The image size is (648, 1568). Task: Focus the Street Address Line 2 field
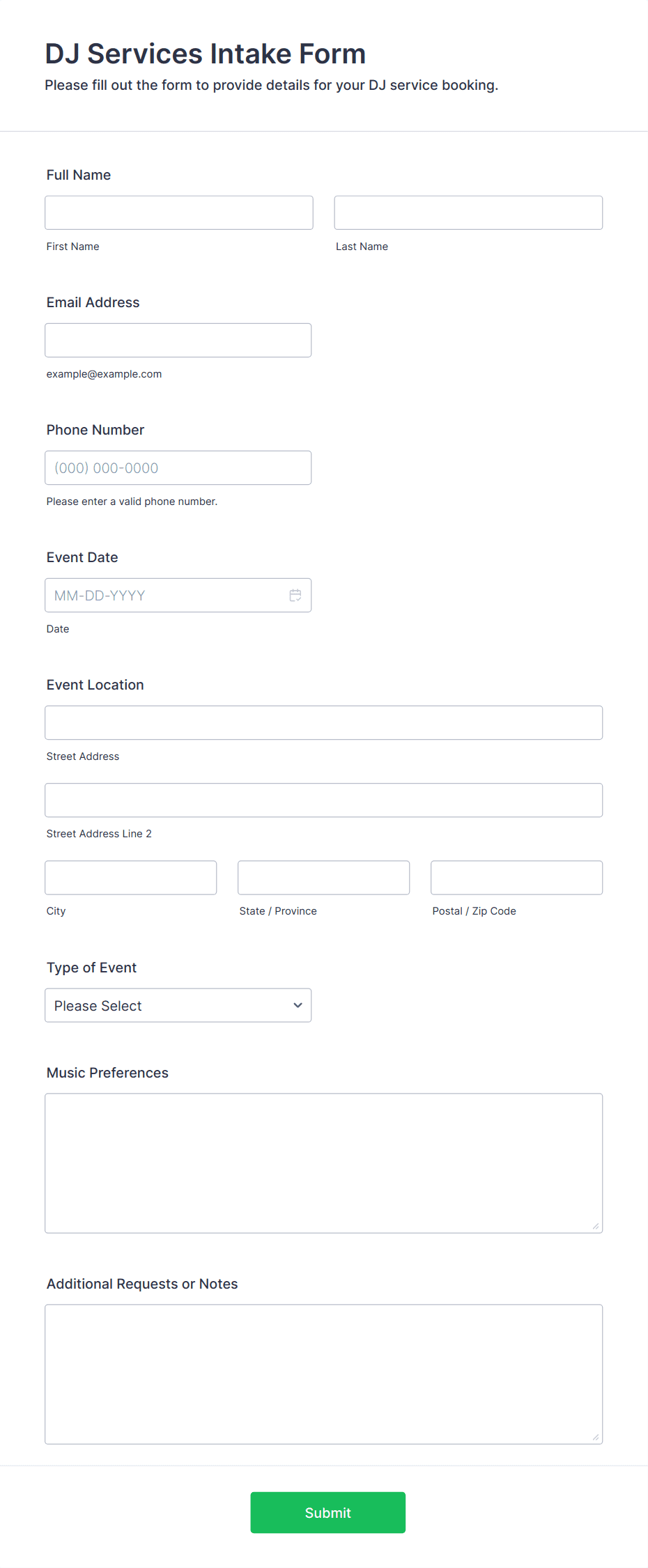point(323,800)
